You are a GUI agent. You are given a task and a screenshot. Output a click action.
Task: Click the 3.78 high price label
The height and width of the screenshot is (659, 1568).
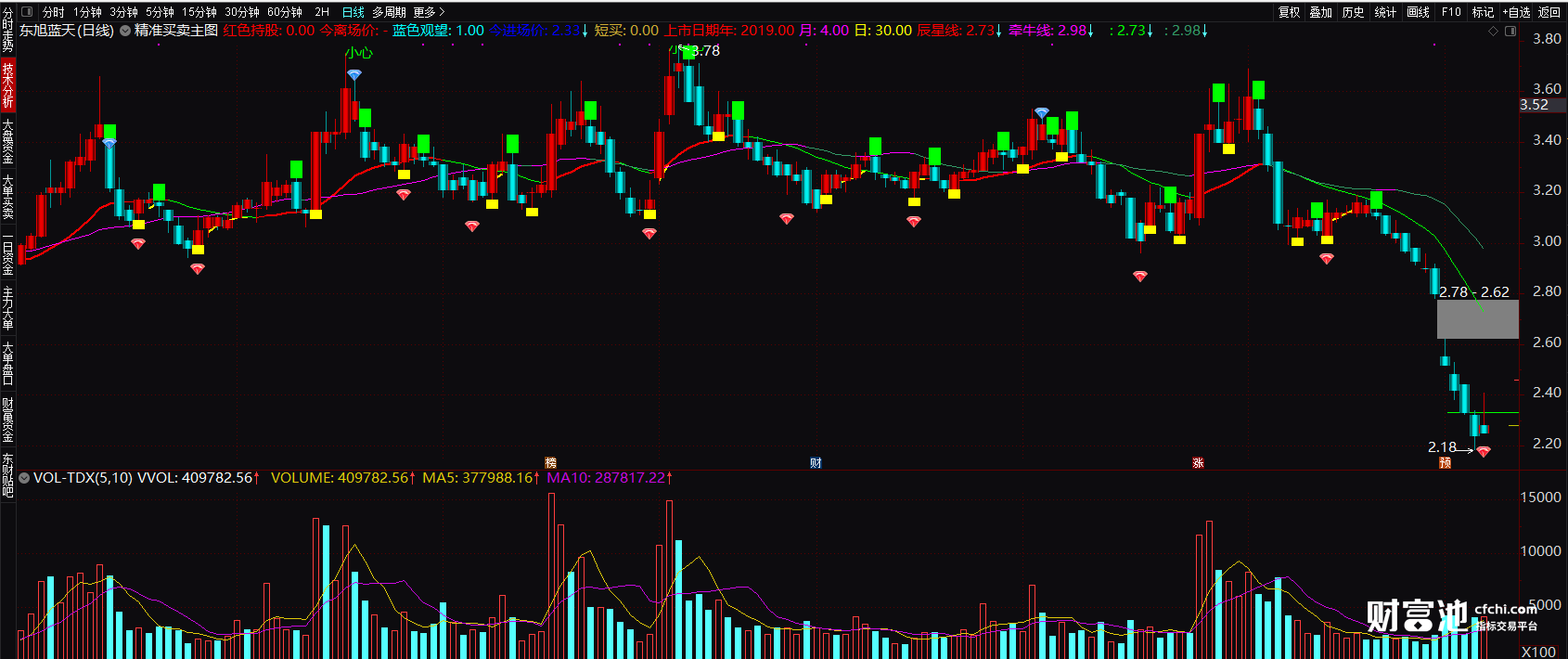[x=705, y=51]
